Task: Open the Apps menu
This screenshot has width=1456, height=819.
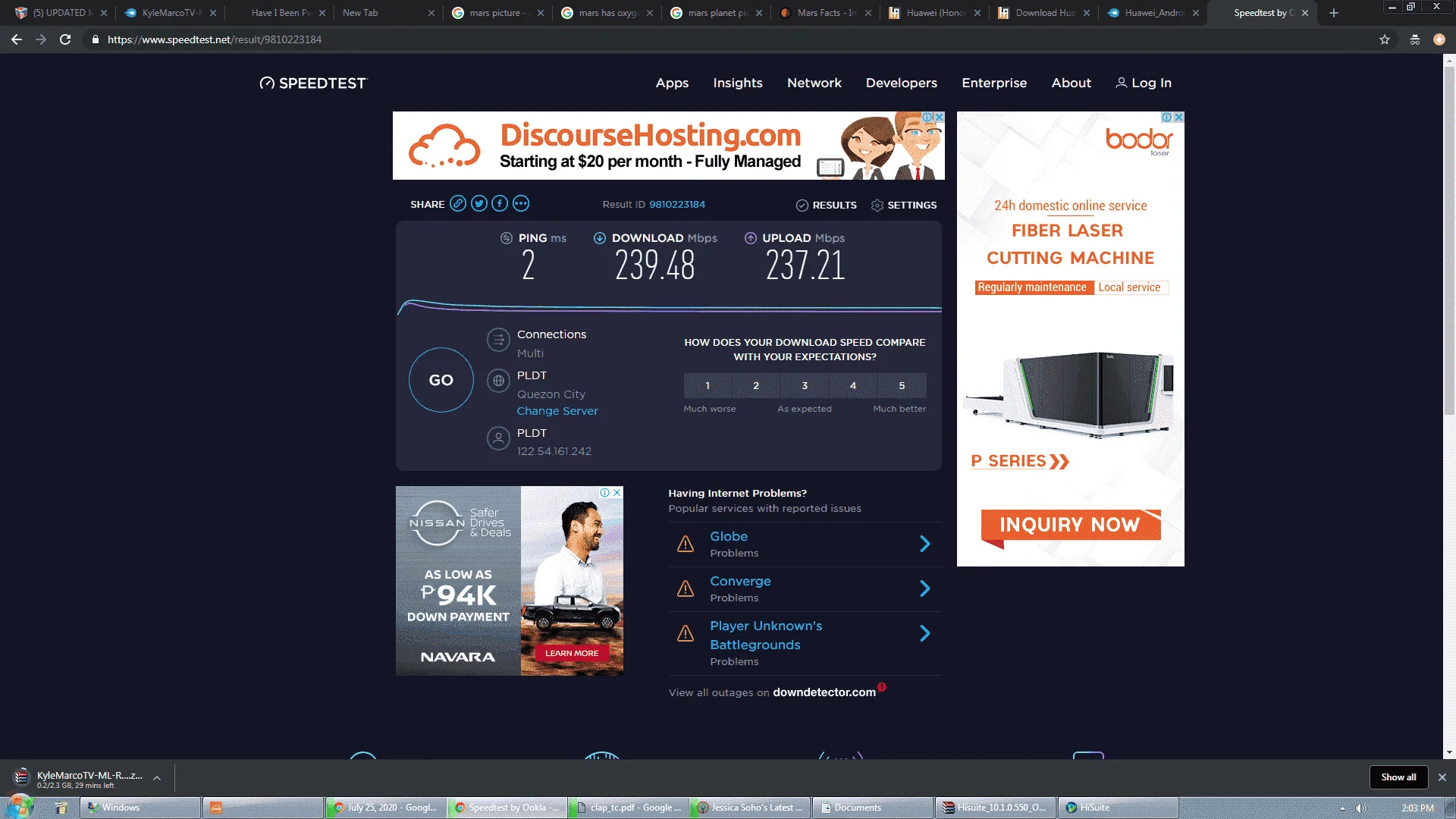Action: coord(672,83)
